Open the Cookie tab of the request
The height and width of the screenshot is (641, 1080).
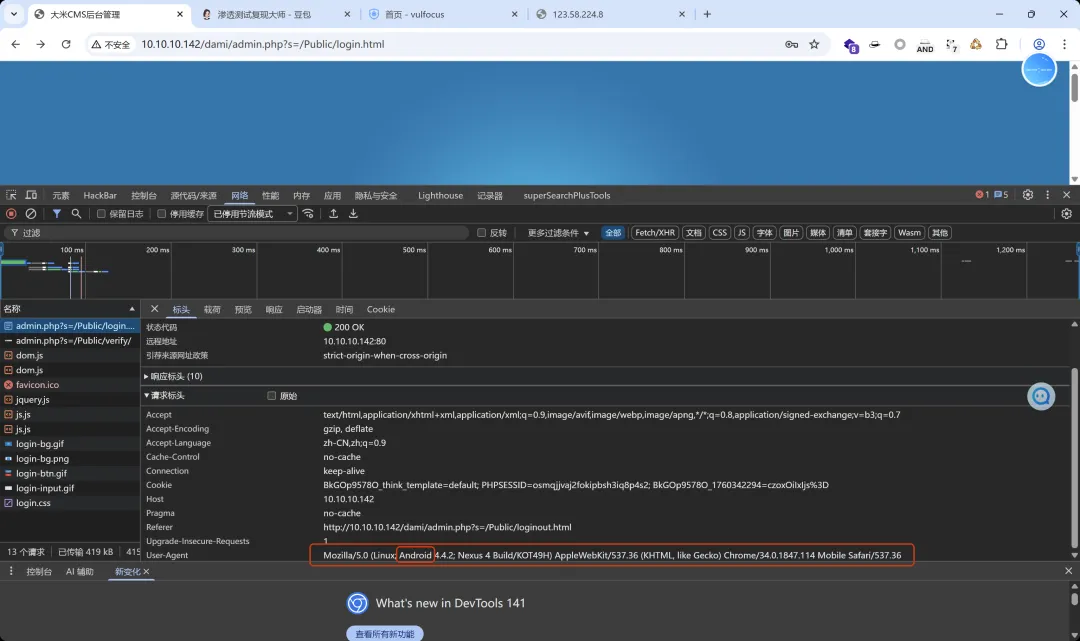380,309
